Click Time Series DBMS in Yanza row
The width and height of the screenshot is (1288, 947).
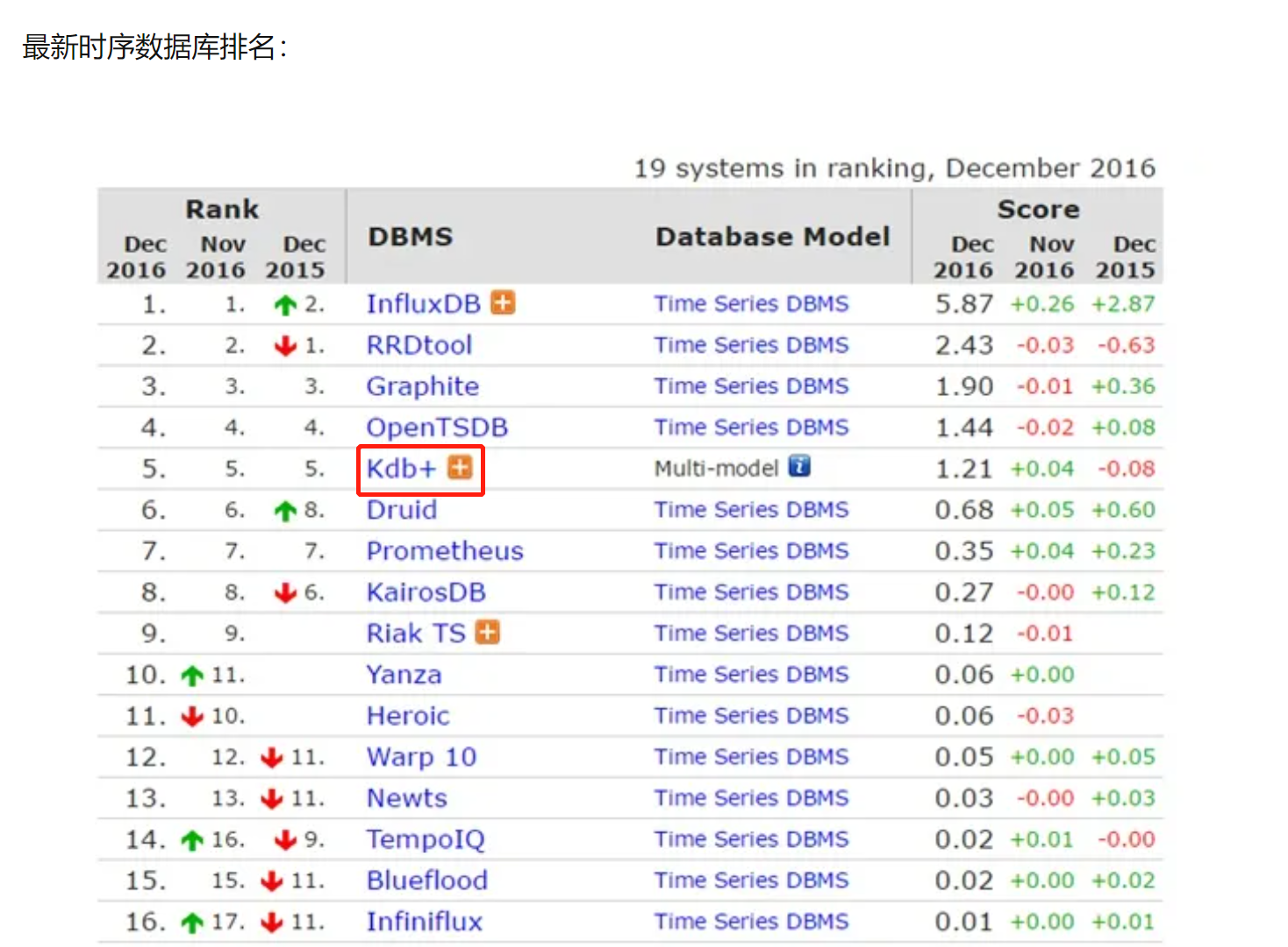tap(752, 675)
